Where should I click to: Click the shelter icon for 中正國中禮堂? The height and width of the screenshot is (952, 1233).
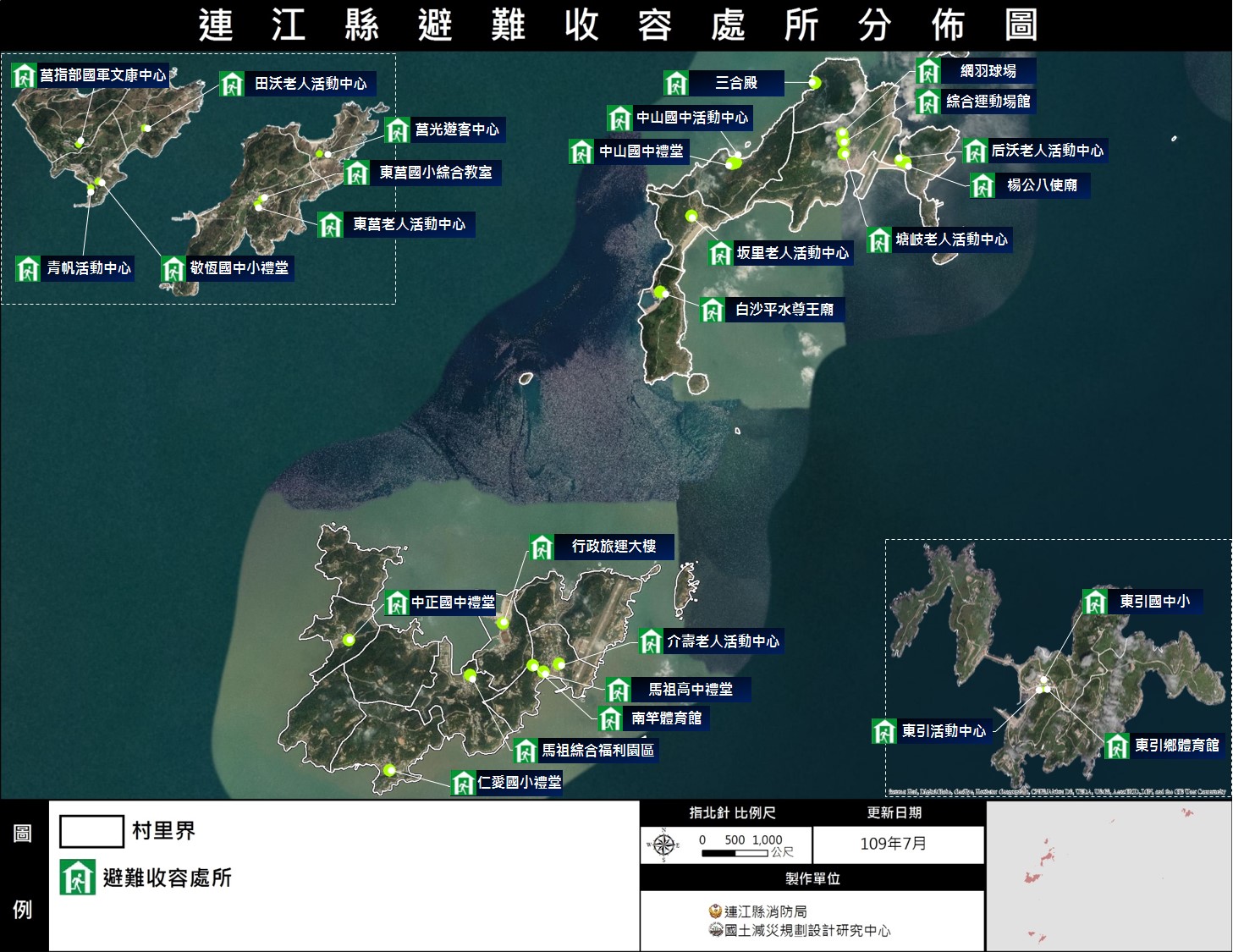pos(397,603)
